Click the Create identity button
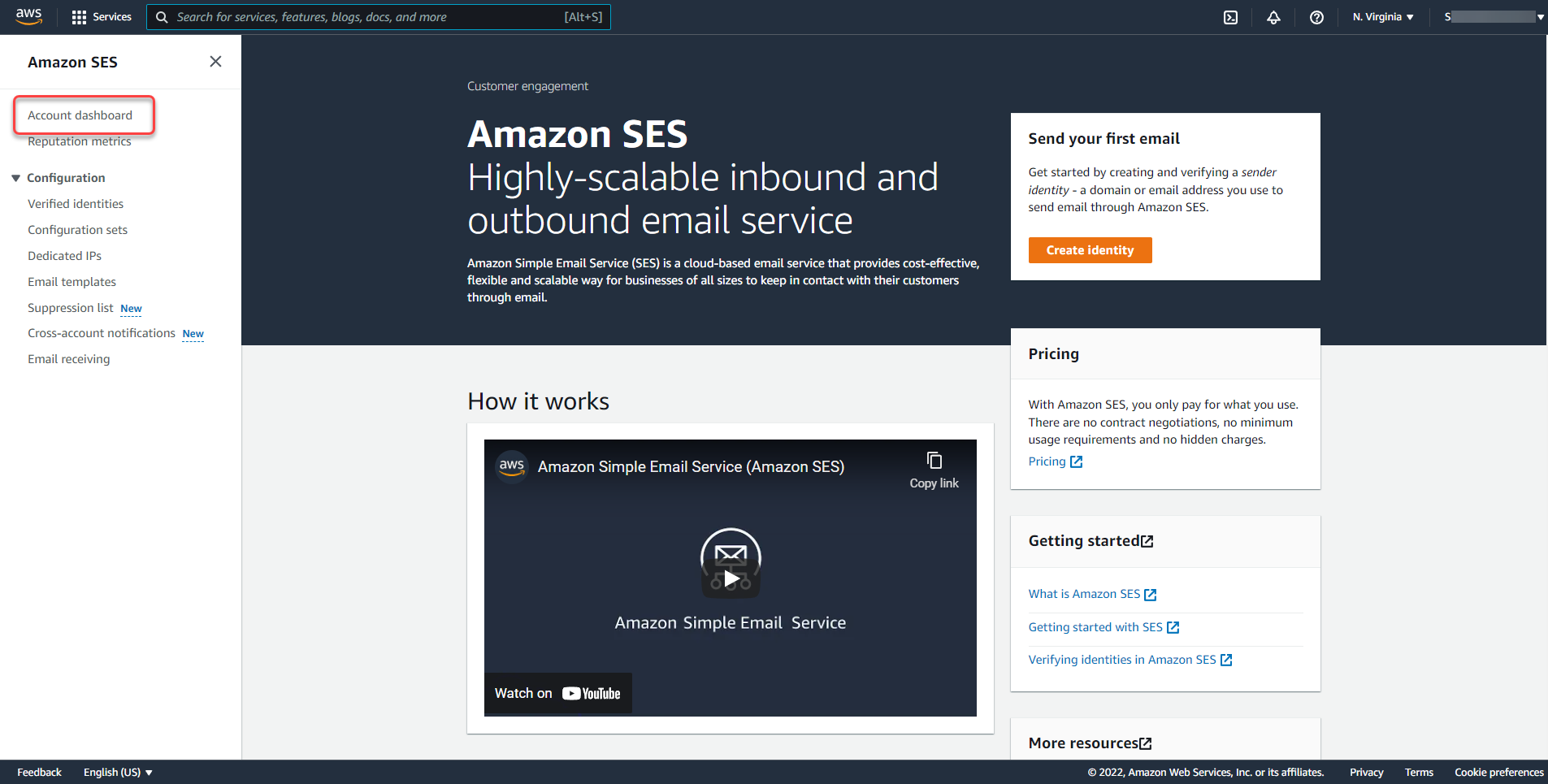The height and width of the screenshot is (784, 1548). point(1090,250)
